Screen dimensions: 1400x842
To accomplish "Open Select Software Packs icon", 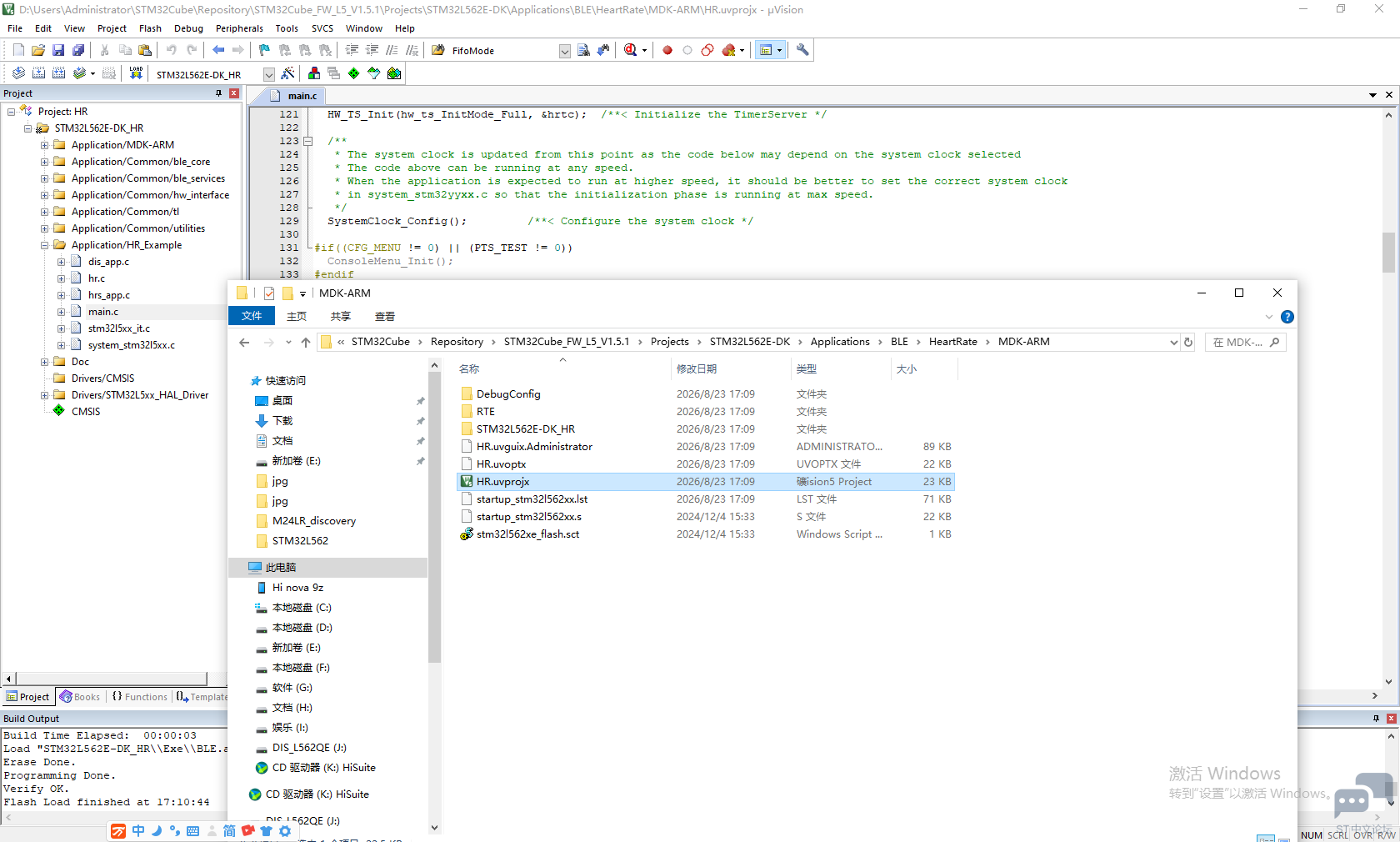I will [x=373, y=73].
